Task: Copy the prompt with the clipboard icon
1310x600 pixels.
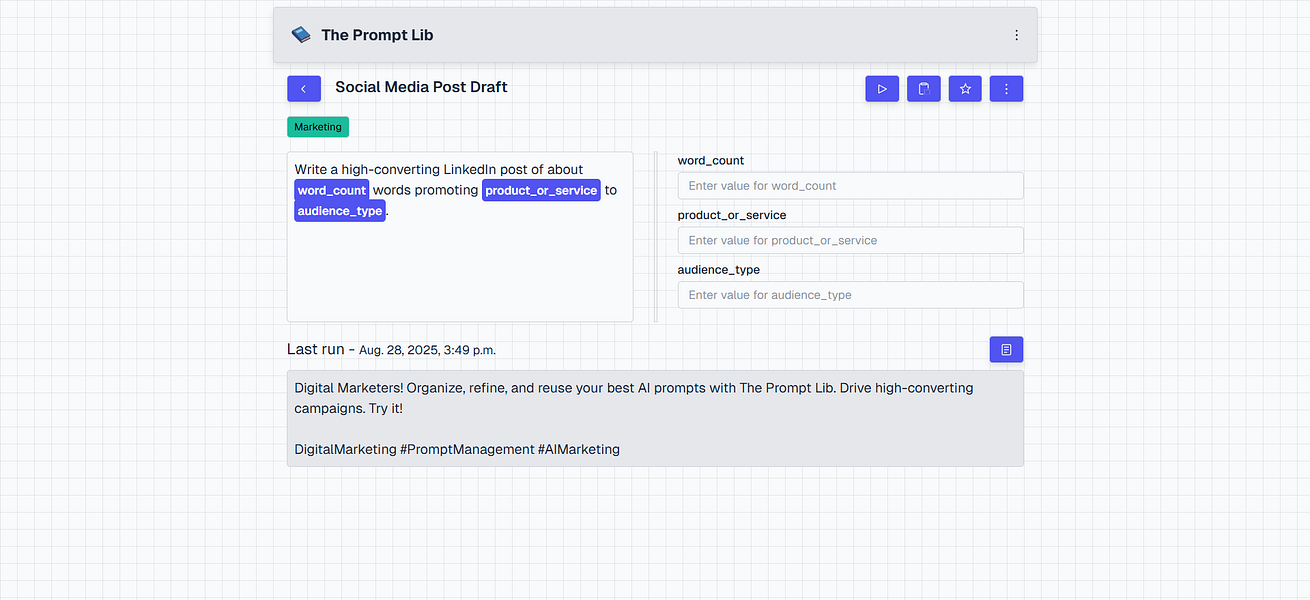Action: [x=923, y=88]
